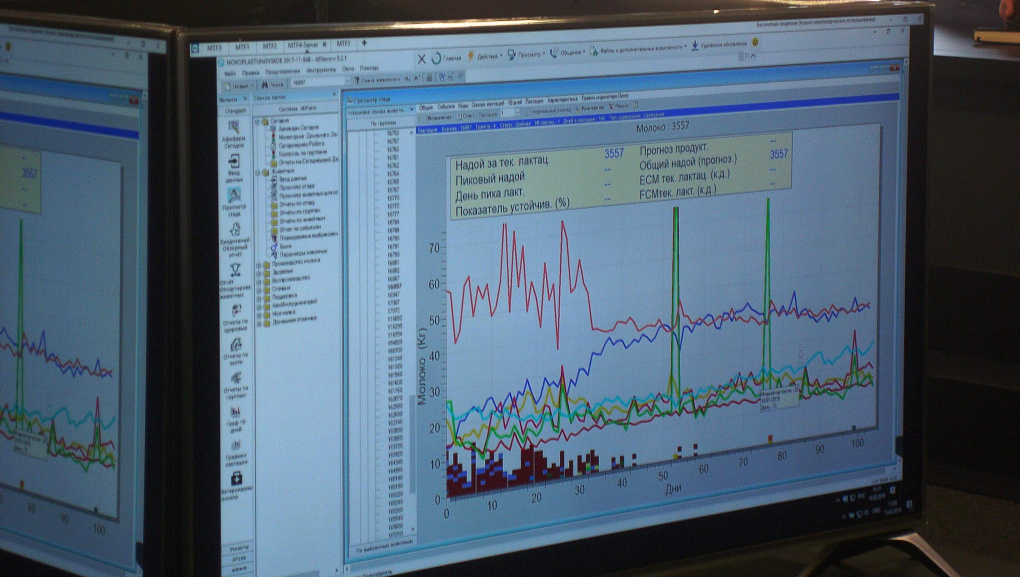Open the Инструменты menu
The width and height of the screenshot is (1020, 577).
[321, 70]
